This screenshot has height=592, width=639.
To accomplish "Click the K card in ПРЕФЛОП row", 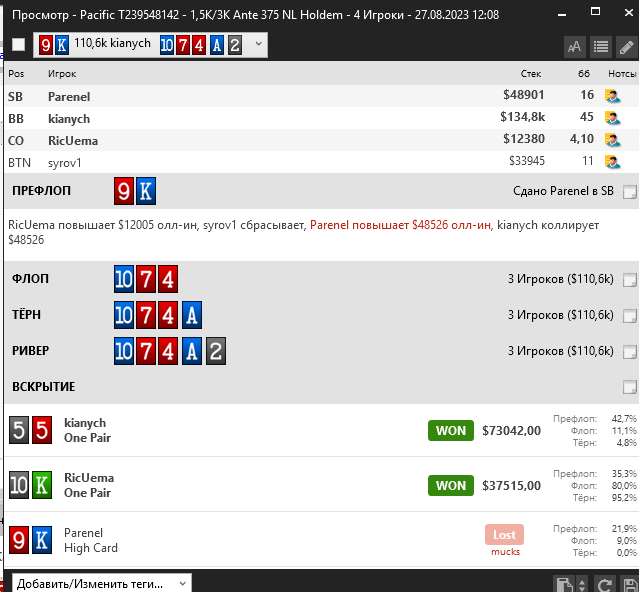I will click(145, 191).
